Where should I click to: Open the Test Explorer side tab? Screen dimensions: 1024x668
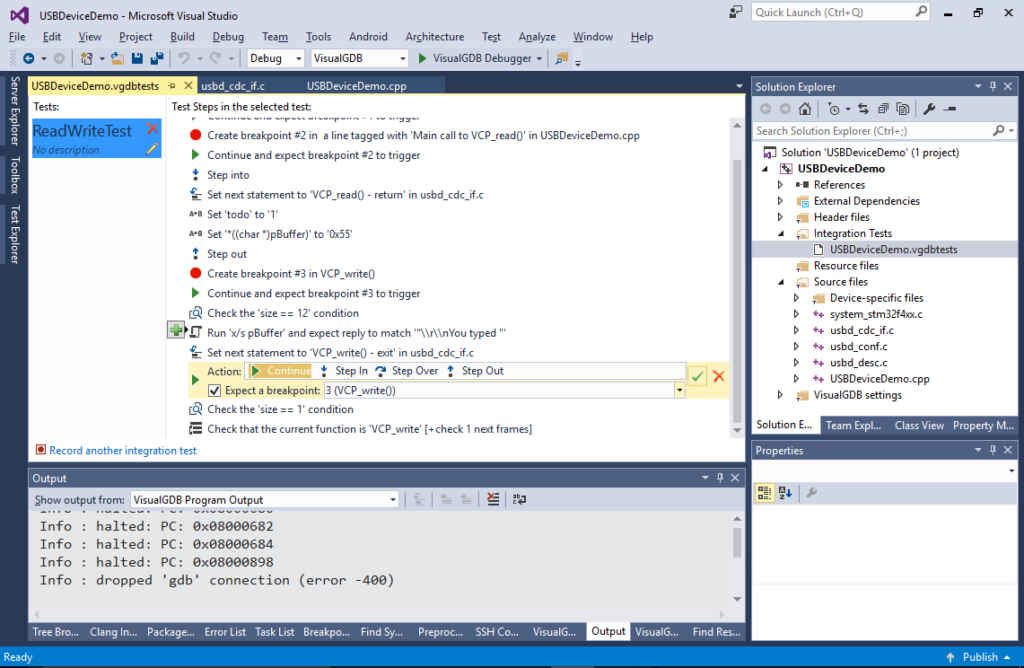pyautogui.click(x=14, y=234)
